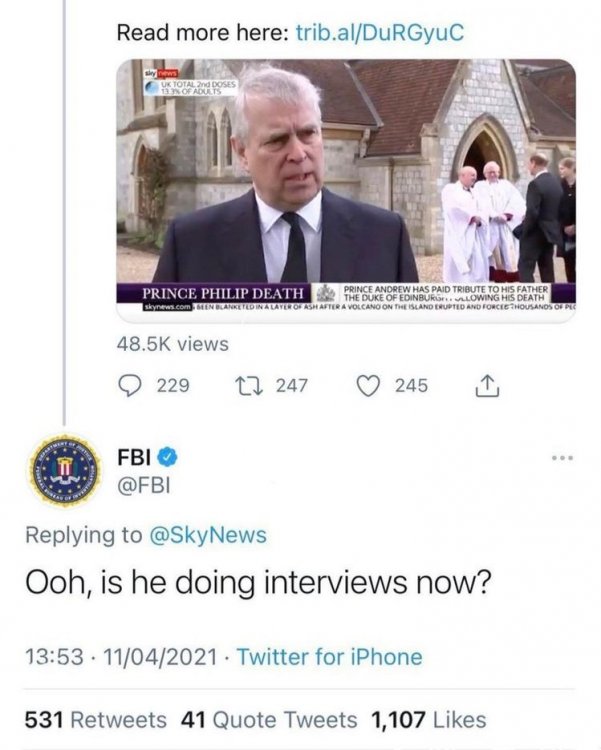601x750 pixels.
Task: Click the Twitter for iPhone source link
Action: coord(329,657)
